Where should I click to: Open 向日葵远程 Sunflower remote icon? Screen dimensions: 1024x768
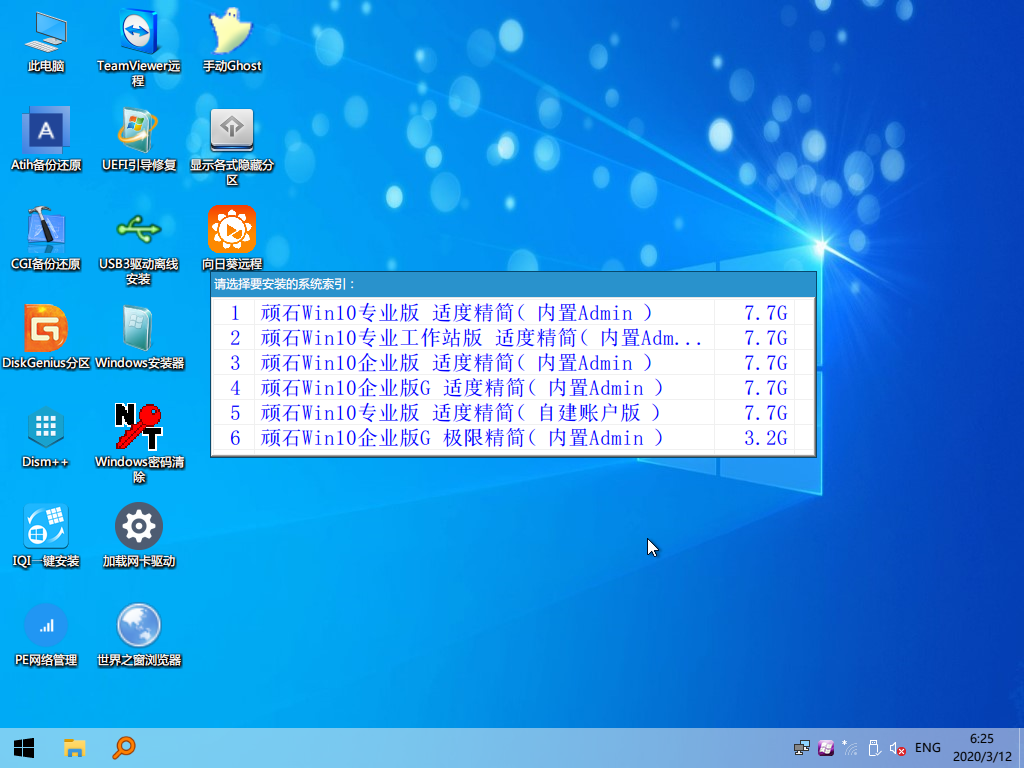[231, 230]
